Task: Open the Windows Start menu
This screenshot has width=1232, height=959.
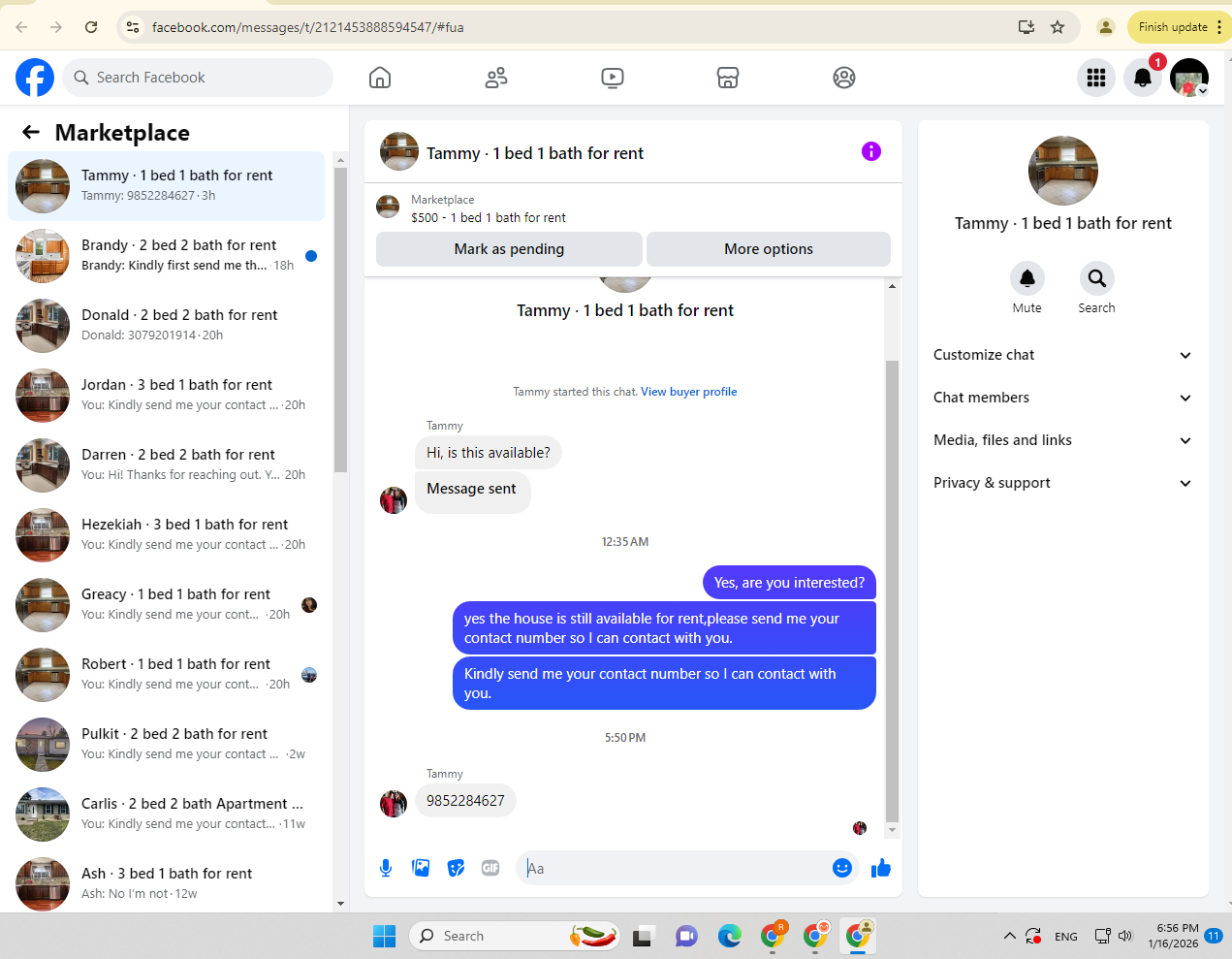Action: pos(384,936)
